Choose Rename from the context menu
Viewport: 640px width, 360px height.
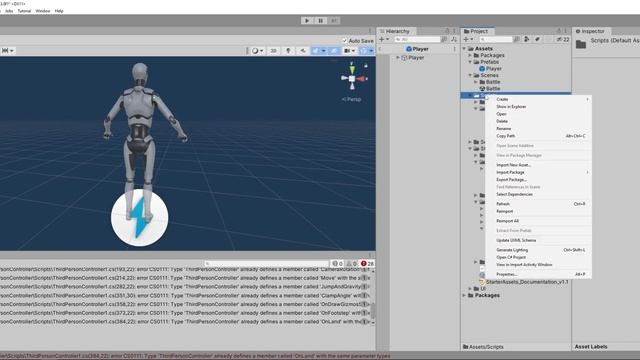tap(538, 129)
